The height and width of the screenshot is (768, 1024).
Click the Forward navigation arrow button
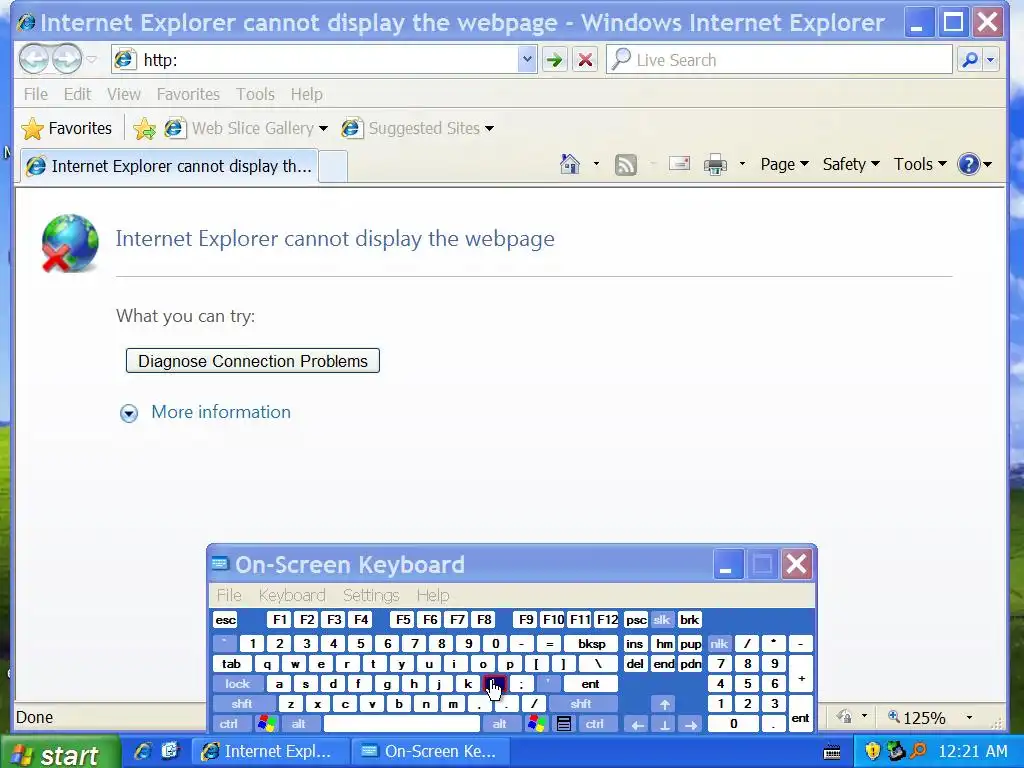coord(67,59)
